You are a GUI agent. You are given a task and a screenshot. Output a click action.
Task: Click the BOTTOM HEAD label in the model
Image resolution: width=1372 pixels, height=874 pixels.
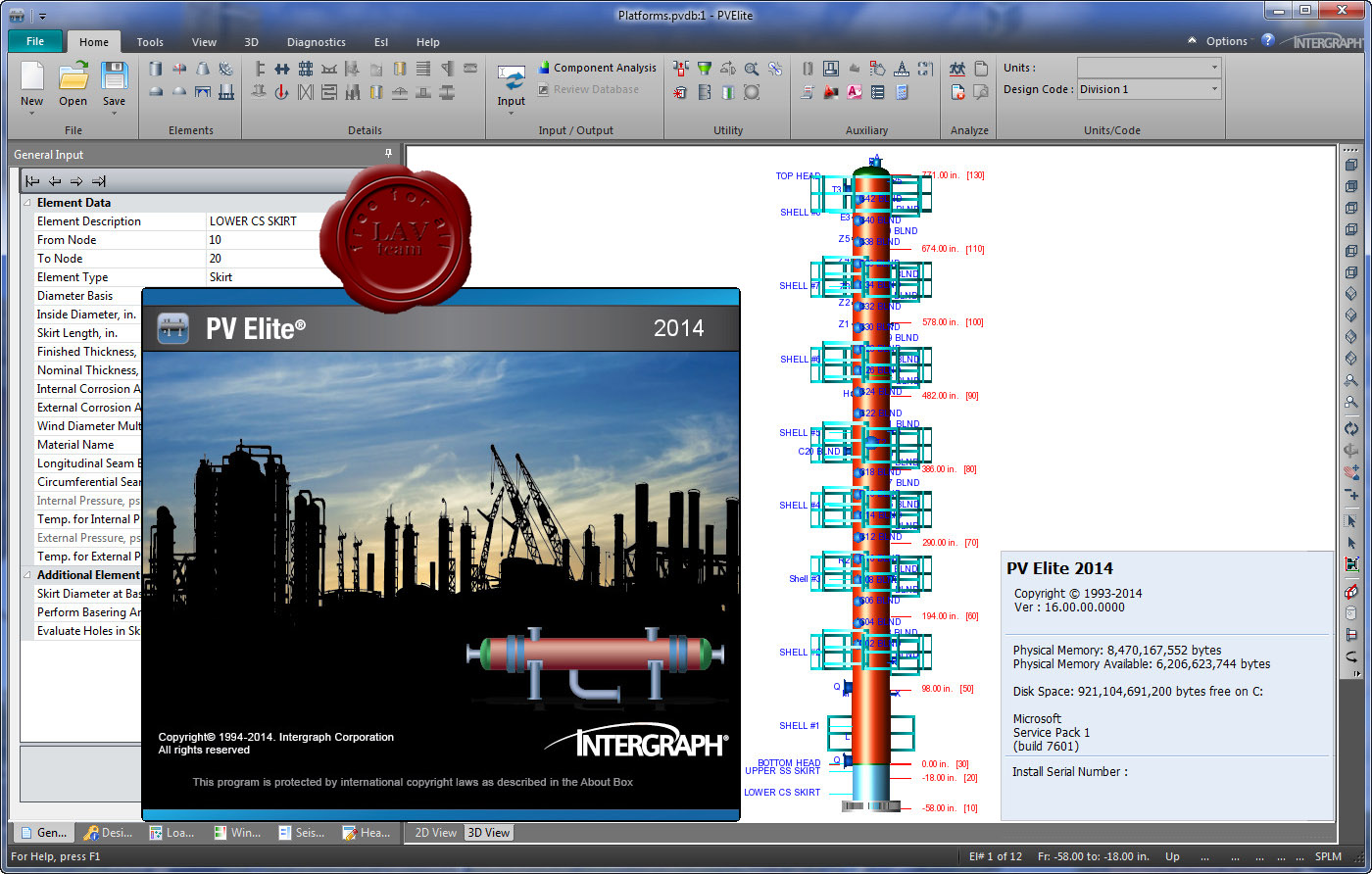point(789,763)
